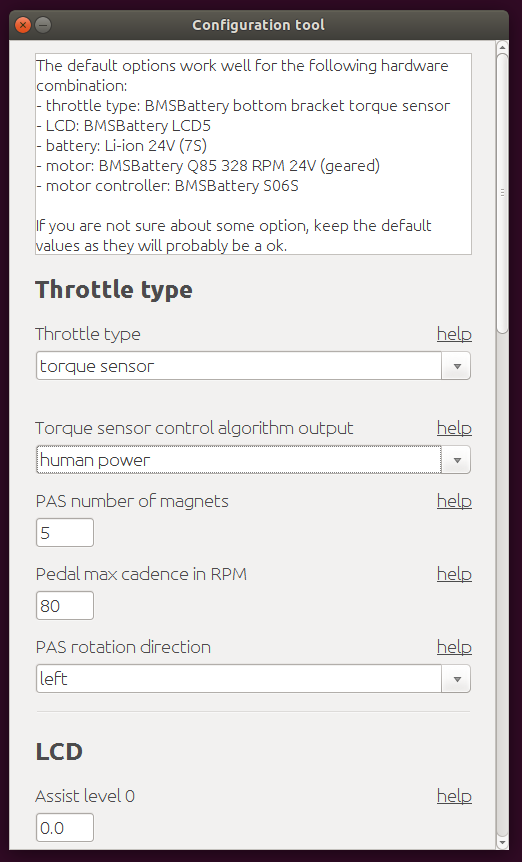Open the Throttle type dropdown arrow
Image resolution: width=522 pixels, height=862 pixels.
(x=456, y=366)
